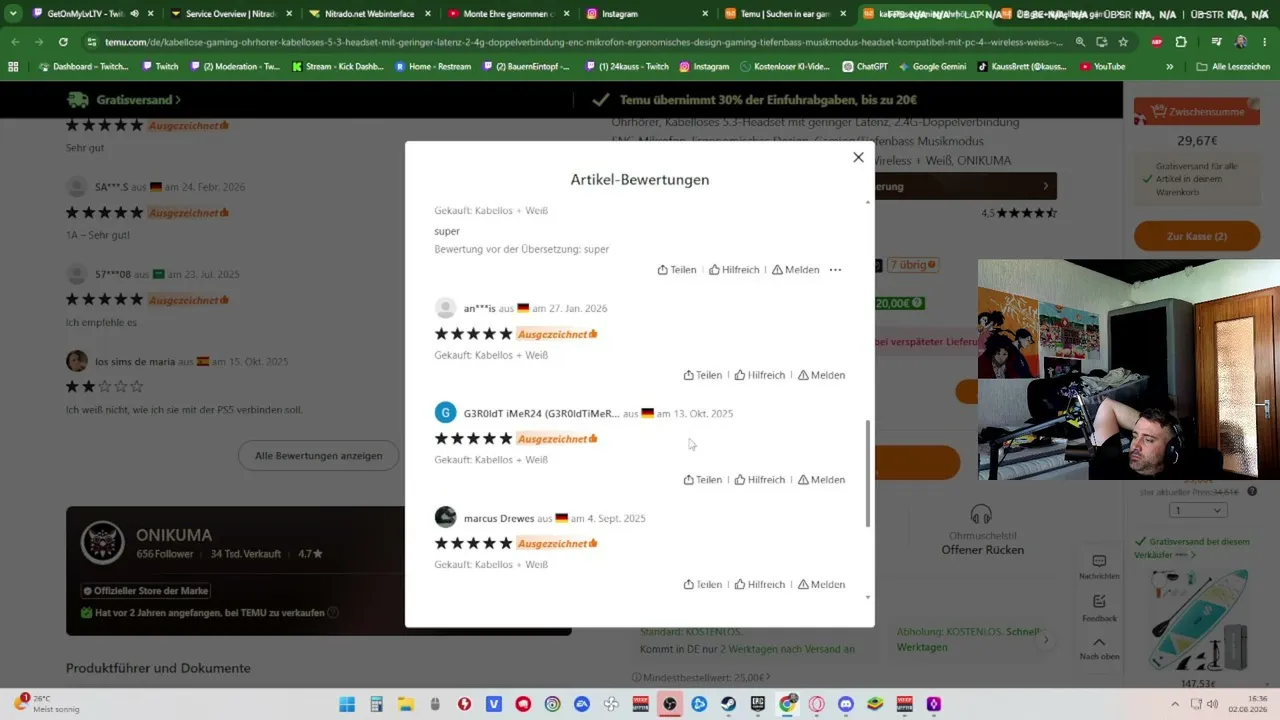
Task: Open the browser extensions puzzle icon
Action: point(1181,42)
